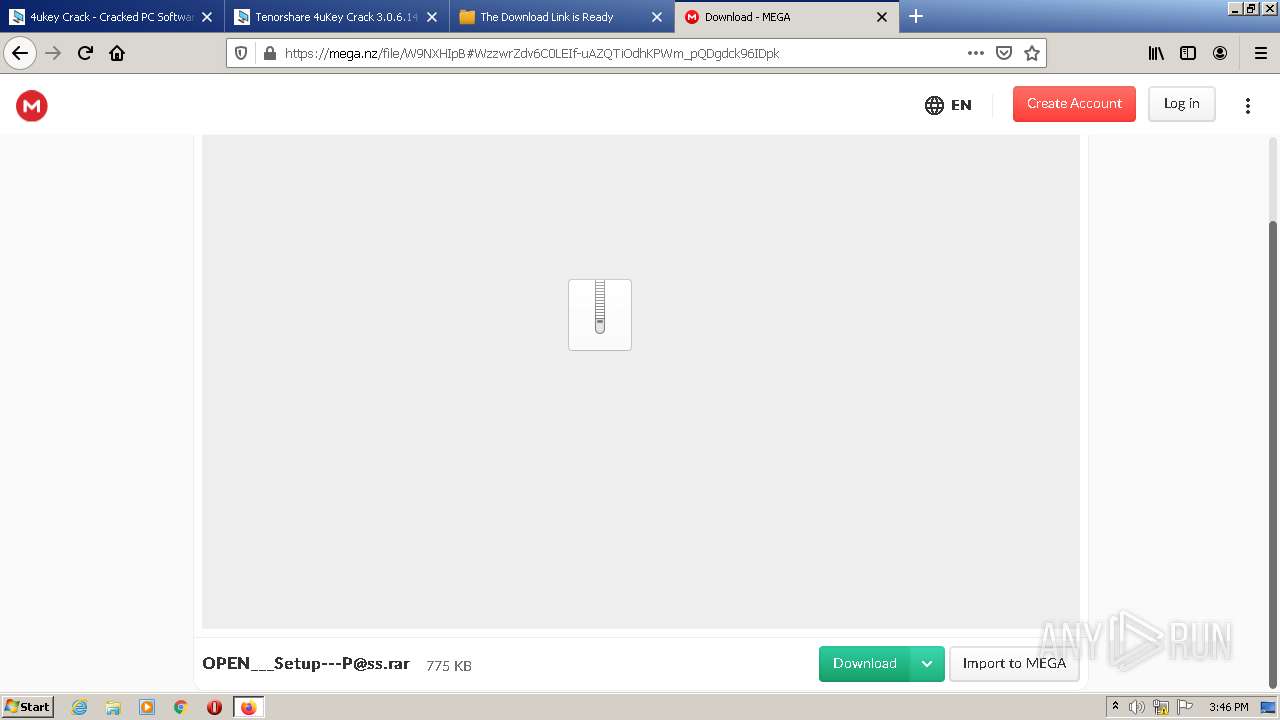This screenshot has height=720, width=1280.
Task: Launch Internet Explorer from taskbar
Action: click(80, 707)
